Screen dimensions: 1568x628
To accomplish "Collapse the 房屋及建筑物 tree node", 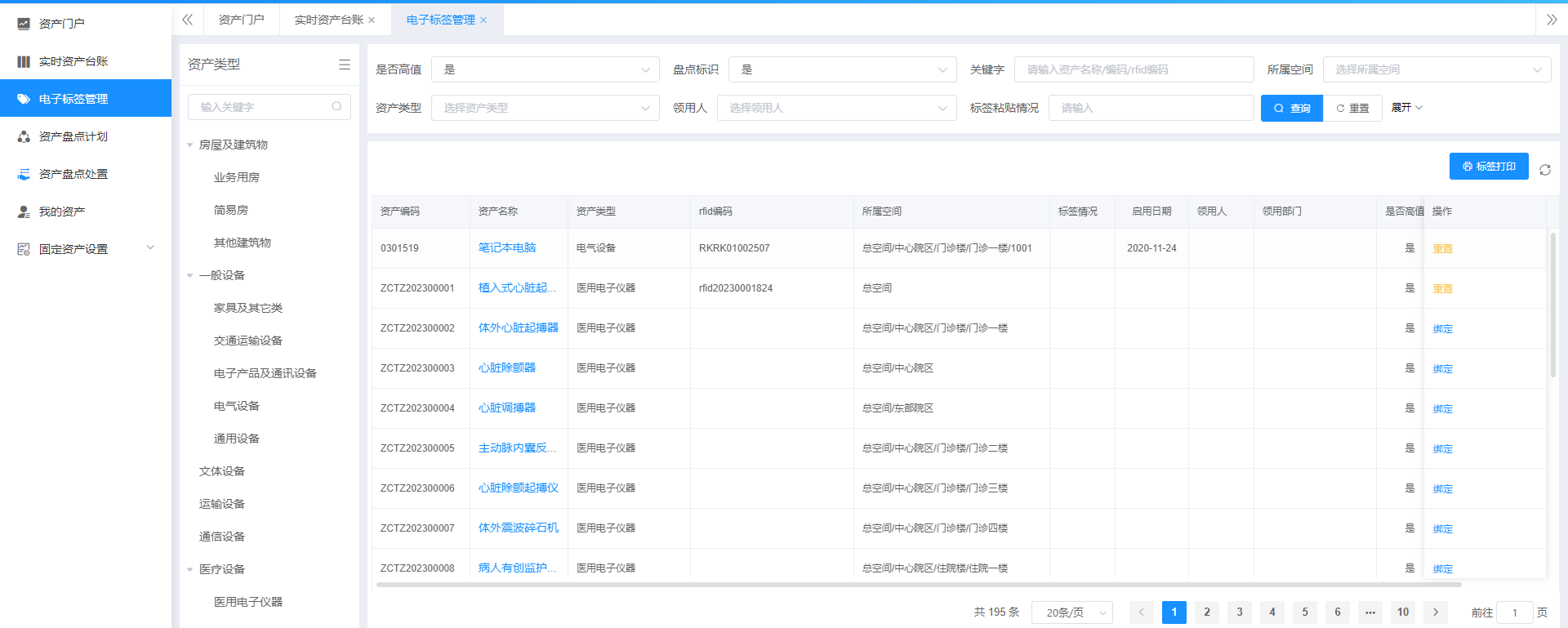I will tap(190, 145).
